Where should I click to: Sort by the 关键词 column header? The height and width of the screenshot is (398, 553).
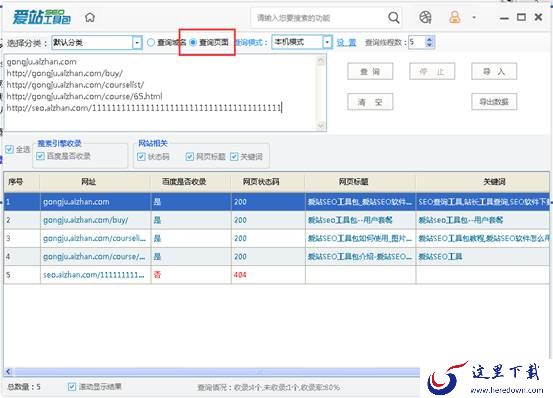click(483, 182)
